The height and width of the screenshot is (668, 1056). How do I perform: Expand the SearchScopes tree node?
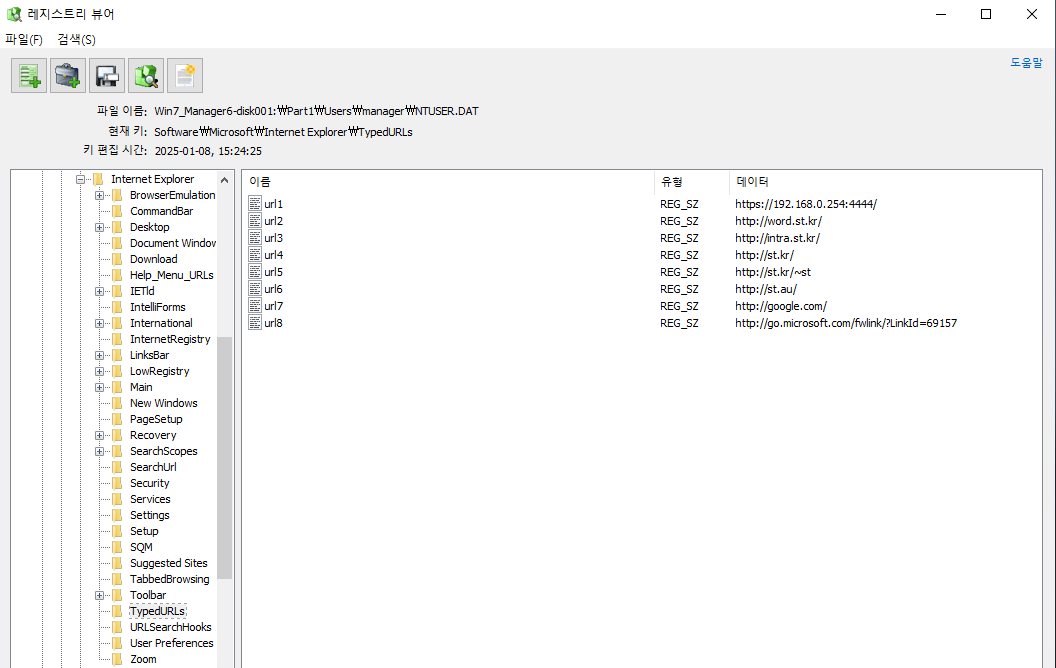click(x=99, y=451)
